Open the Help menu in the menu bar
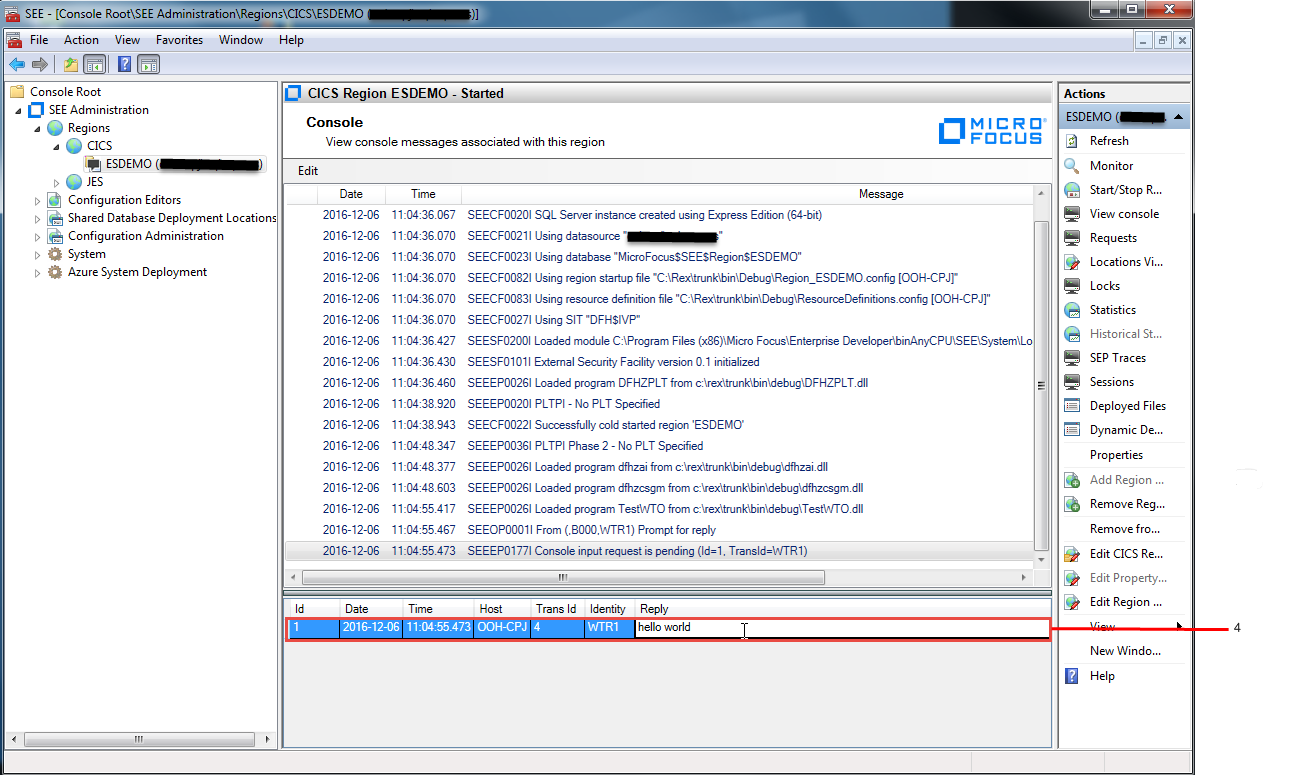This screenshot has width=1289, height=775. click(x=291, y=40)
